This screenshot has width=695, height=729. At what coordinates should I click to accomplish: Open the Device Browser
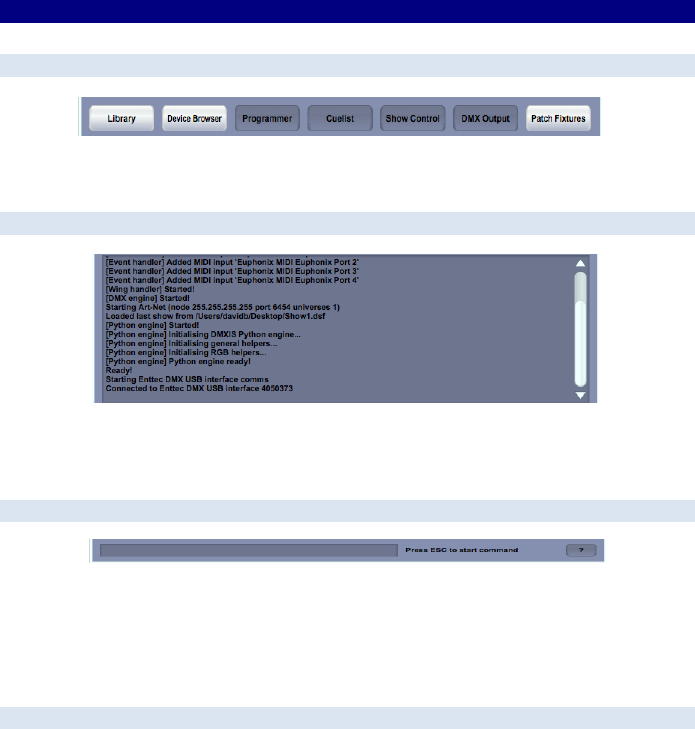(194, 118)
